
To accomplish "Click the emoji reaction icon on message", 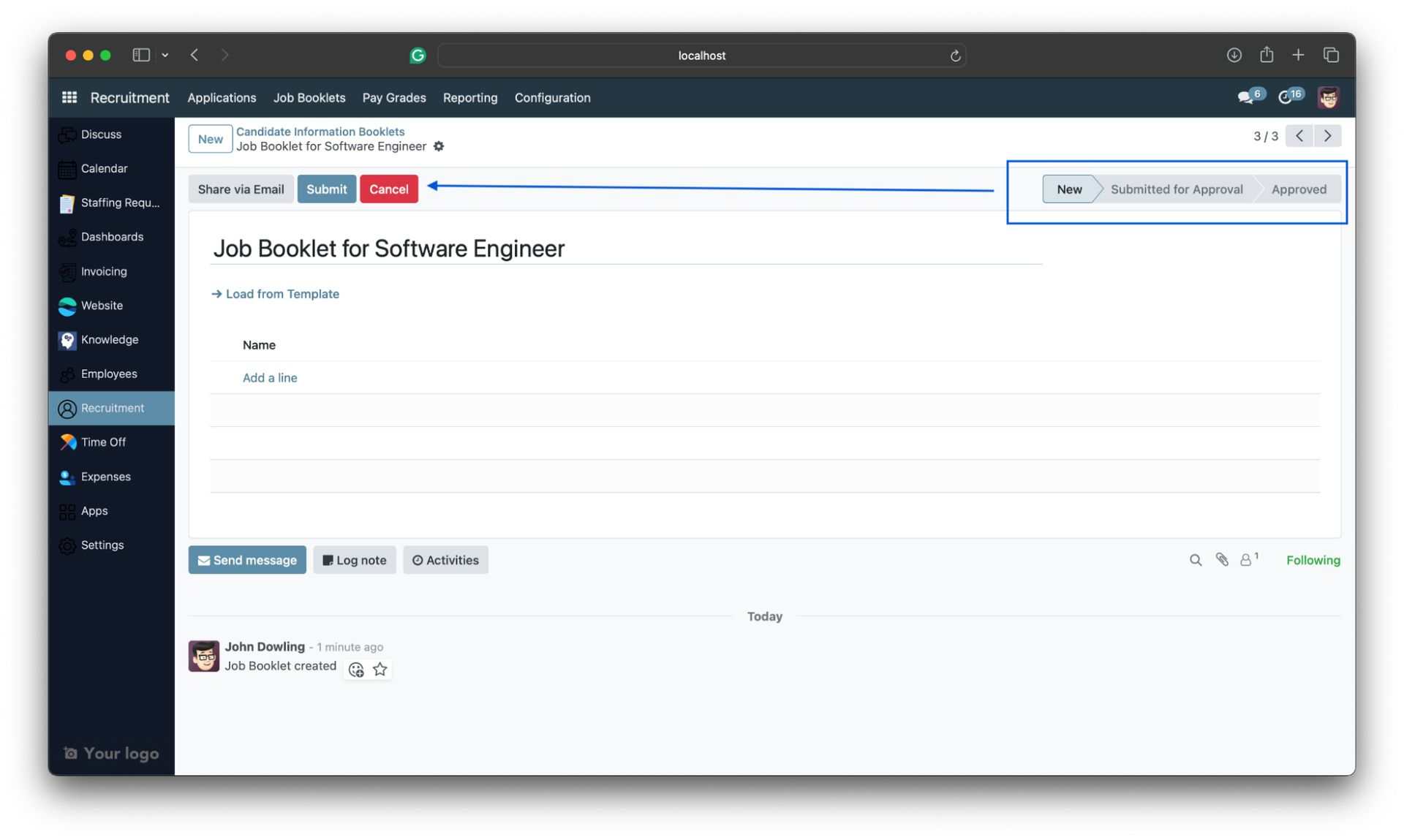I will 356,668.
